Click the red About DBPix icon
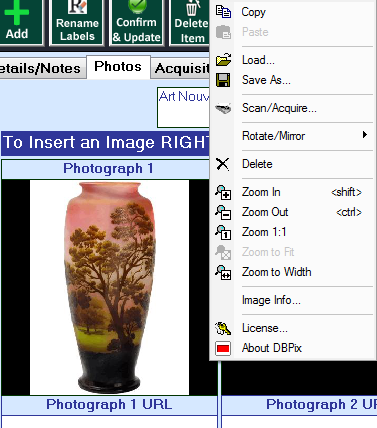The width and height of the screenshot is (377, 428). 223,348
